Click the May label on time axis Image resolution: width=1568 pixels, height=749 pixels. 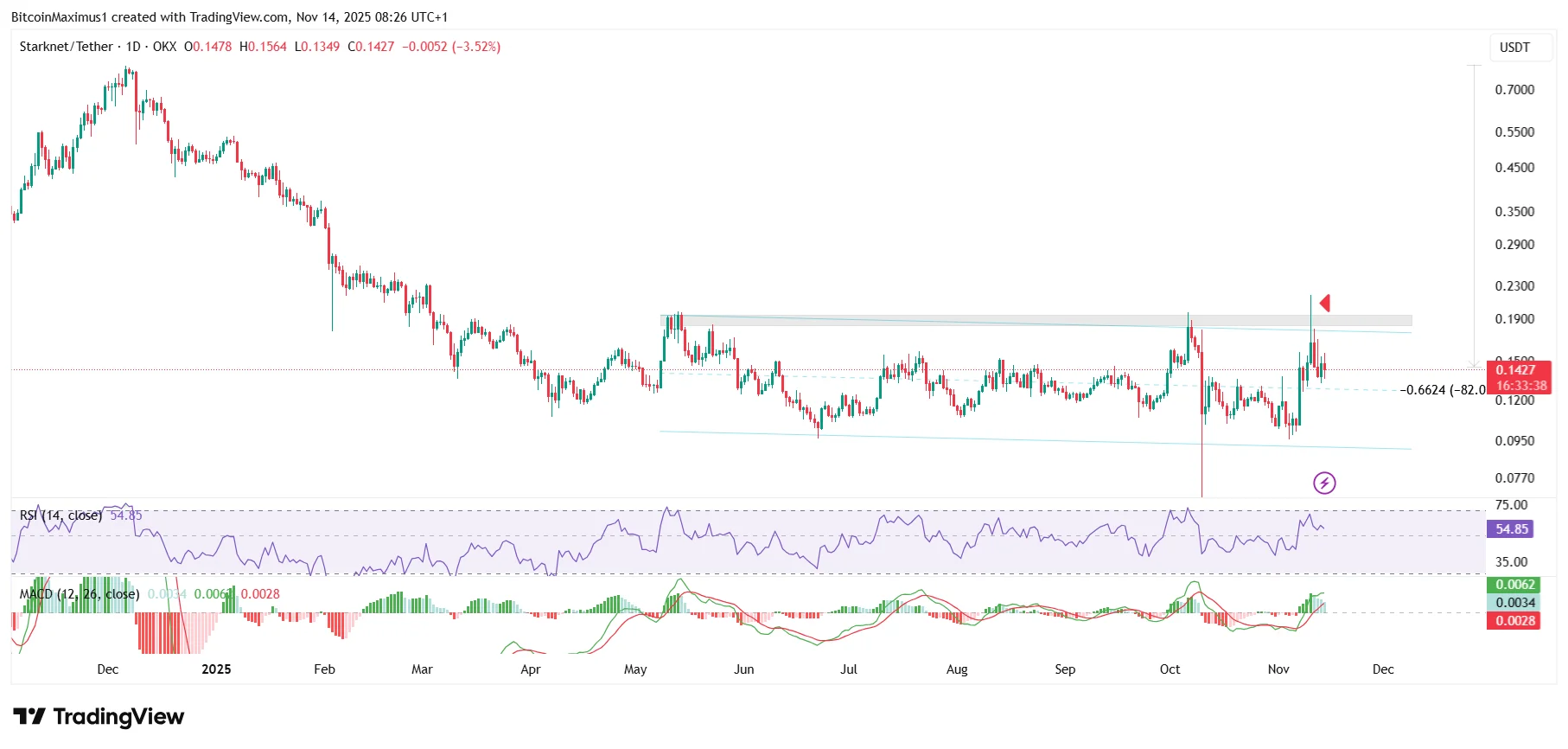[635, 669]
